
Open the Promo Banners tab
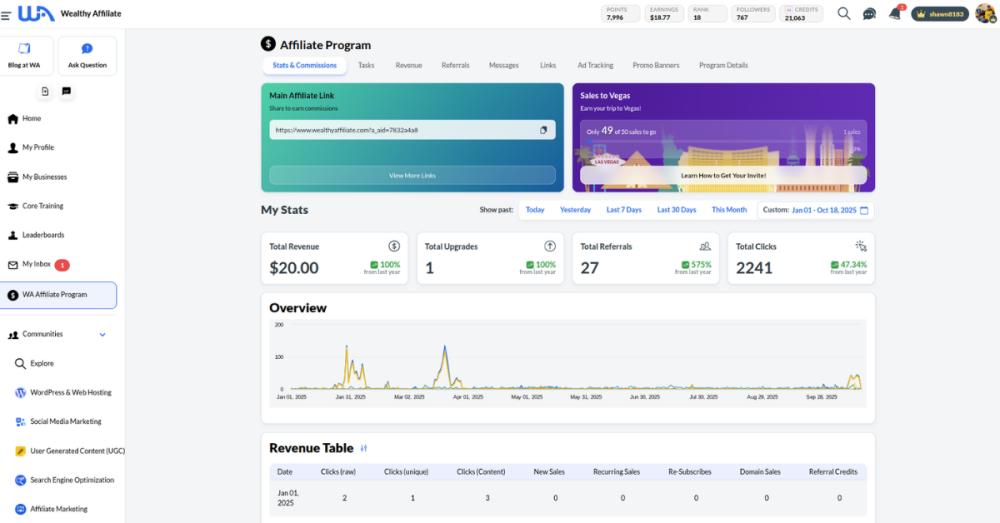coord(656,65)
